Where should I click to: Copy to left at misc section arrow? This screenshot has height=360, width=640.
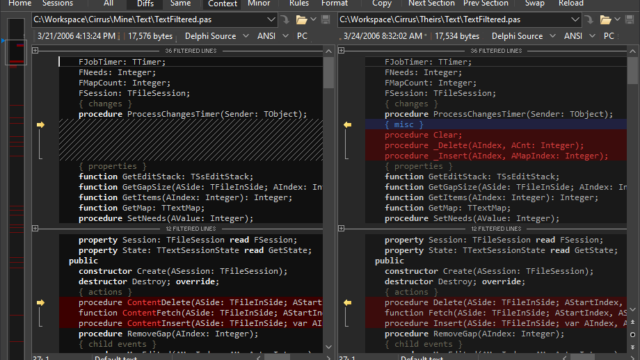347,124
